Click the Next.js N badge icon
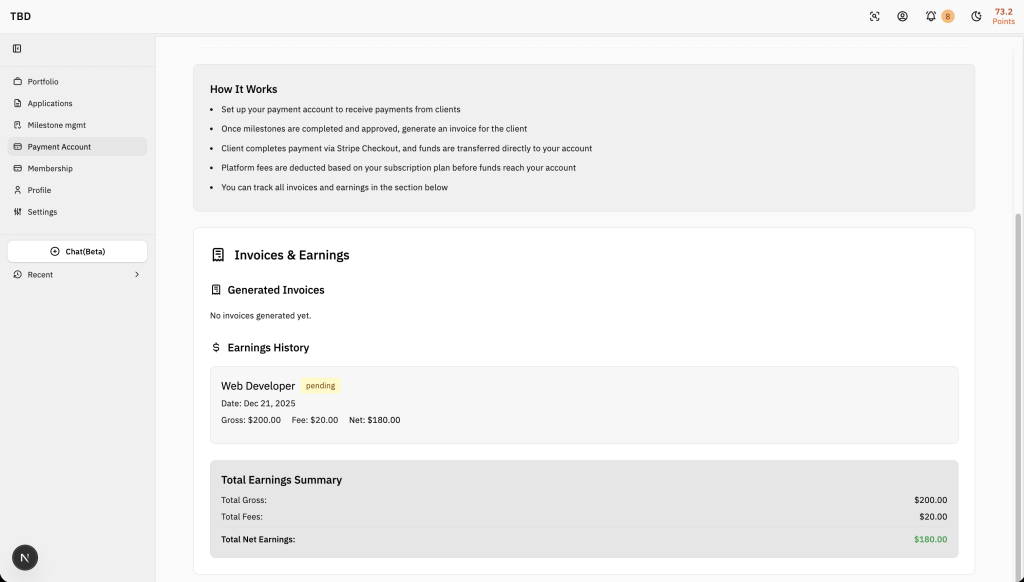 [x=25, y=558]
